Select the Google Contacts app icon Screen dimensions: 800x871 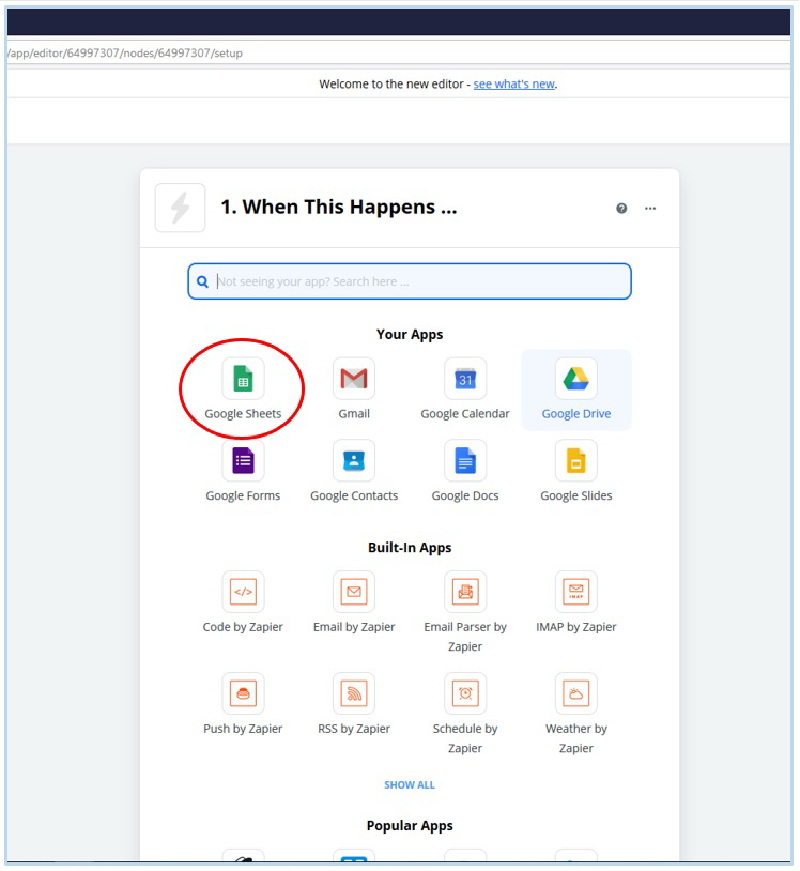tap(354, 460)
